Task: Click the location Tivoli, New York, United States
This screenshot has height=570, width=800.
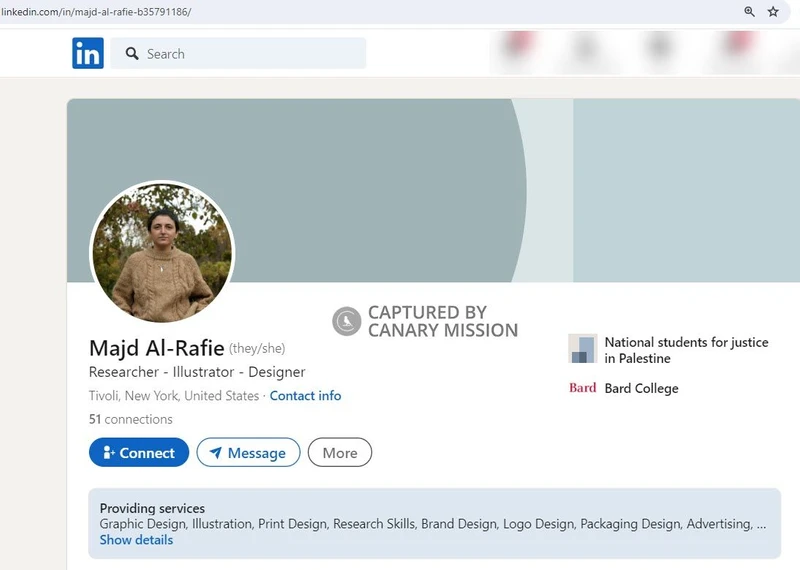Action: pyautogui.click(x=174, y=395)
